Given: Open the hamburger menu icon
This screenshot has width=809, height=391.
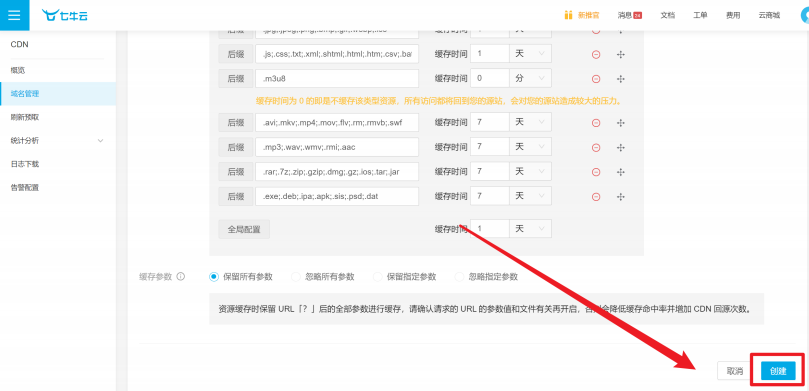Looking at the screenshot, I should click(x=14, y=15).
